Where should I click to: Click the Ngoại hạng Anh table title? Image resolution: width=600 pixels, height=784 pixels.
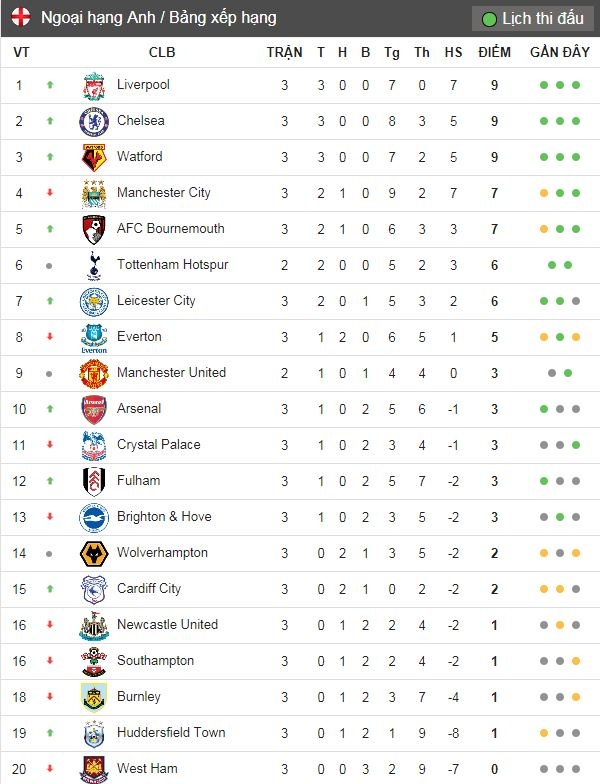(x=159, y=18)
